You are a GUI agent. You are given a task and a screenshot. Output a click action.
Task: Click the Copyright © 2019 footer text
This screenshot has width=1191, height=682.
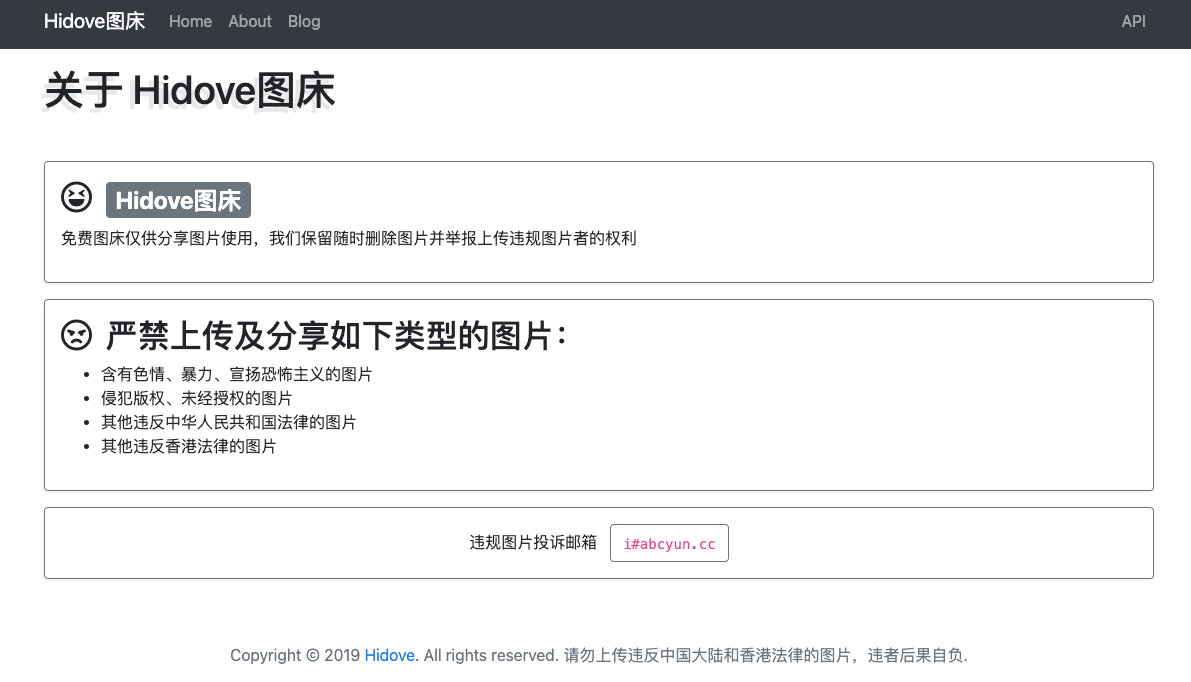coord(295,655)
